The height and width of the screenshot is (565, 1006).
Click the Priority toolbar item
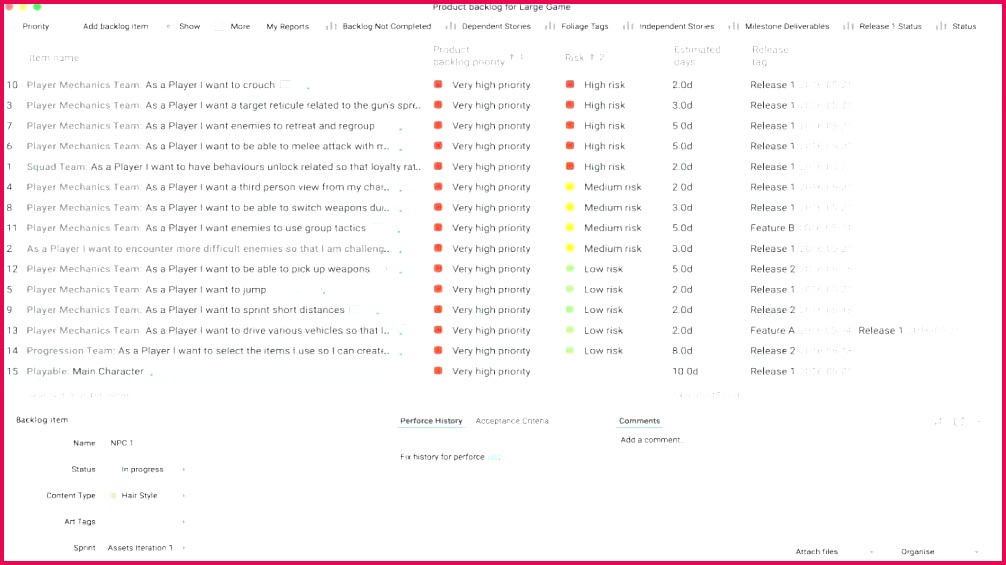pyautogui.click(x=36, y=26)
